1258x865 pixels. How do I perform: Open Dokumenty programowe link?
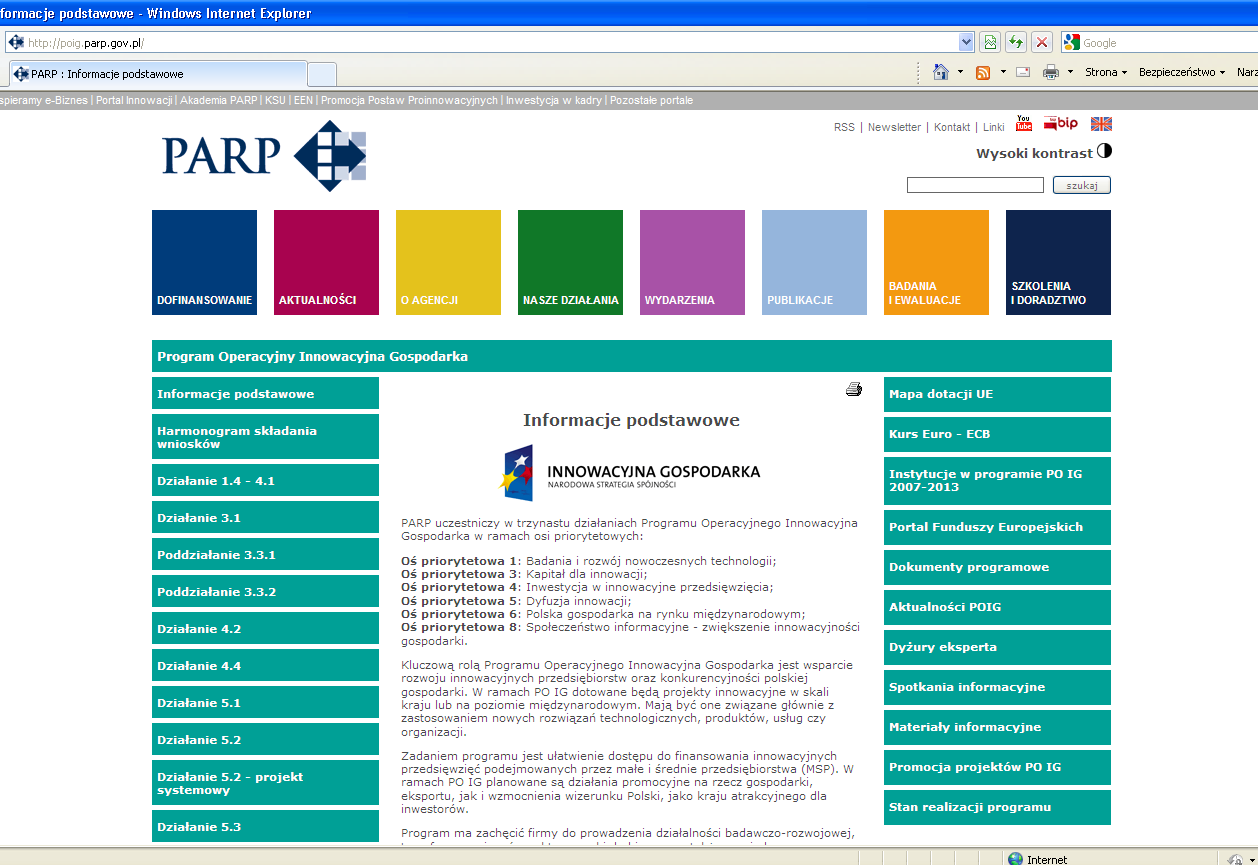pyautogui.click(x=997, y=567)
